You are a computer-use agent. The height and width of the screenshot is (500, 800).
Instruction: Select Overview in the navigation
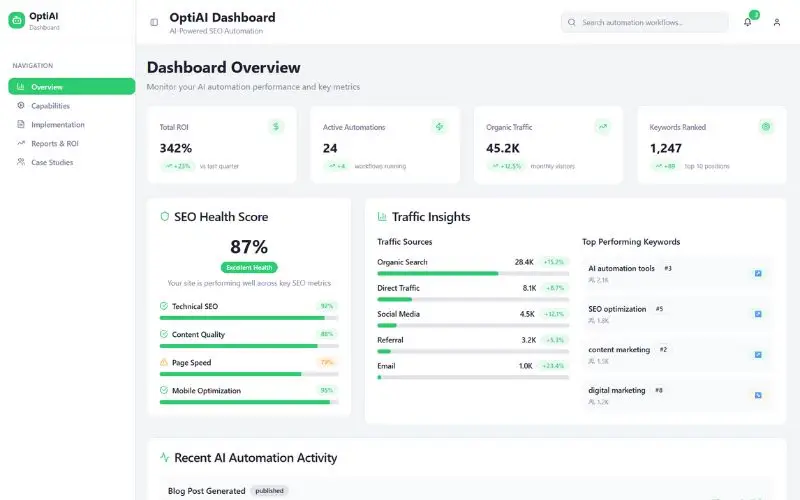point(71,87)
